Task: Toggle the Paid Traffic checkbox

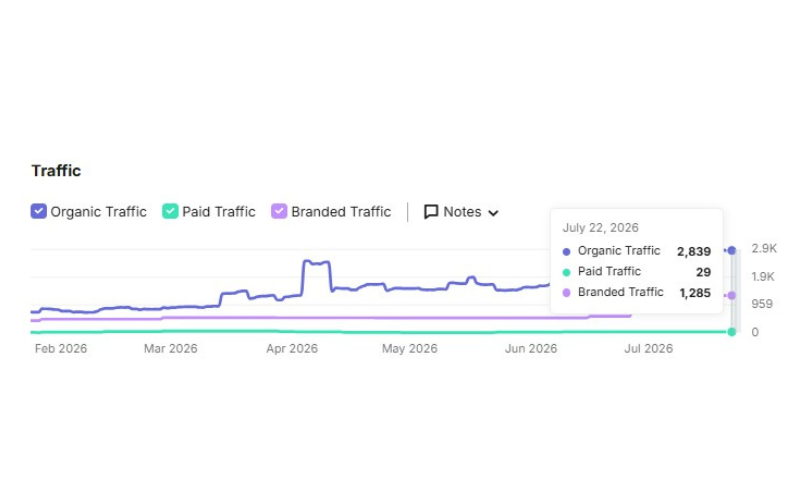Action: click(170, 211)
